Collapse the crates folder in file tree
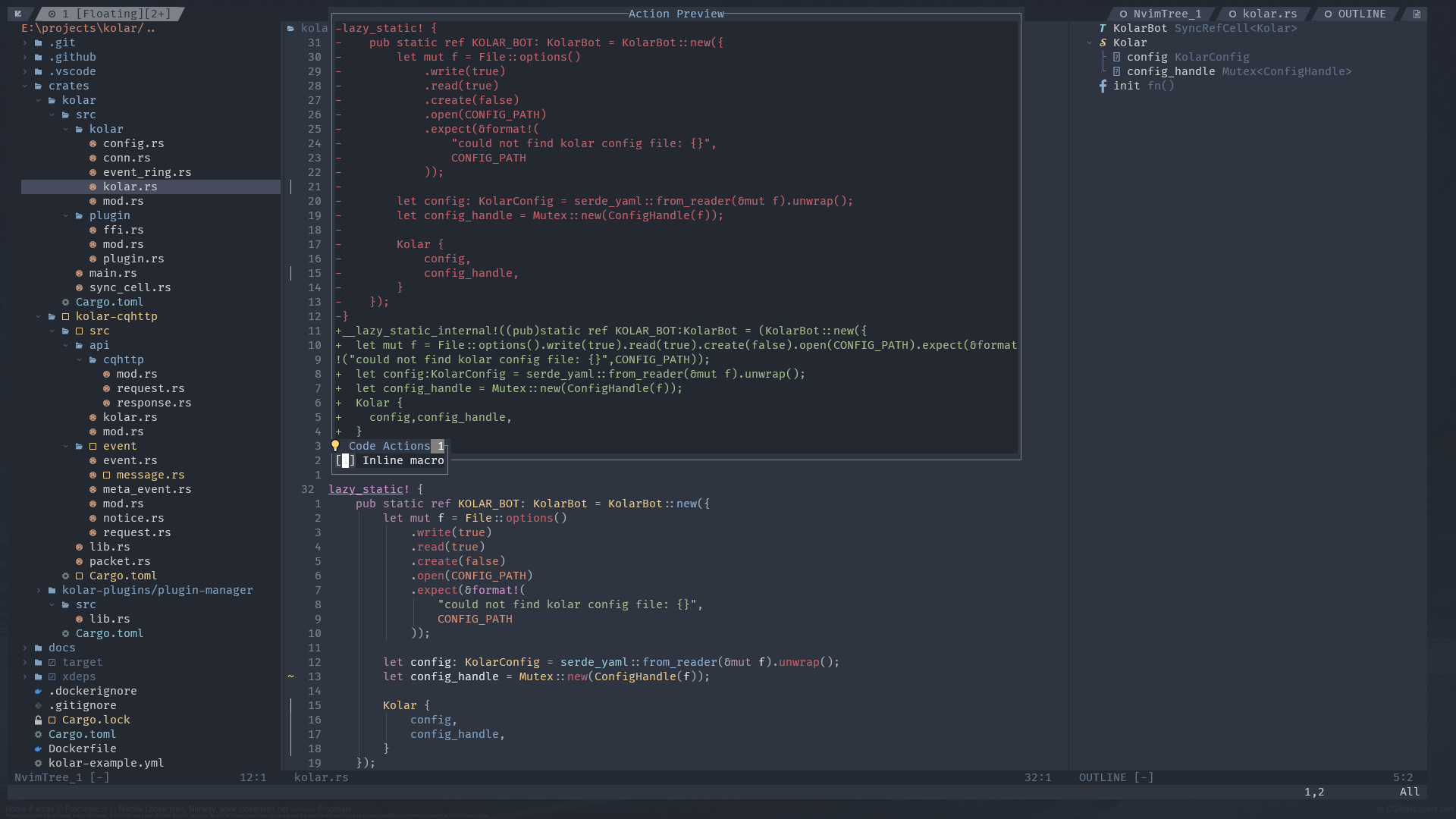The image size is (1456, 819). click(25, 86)
